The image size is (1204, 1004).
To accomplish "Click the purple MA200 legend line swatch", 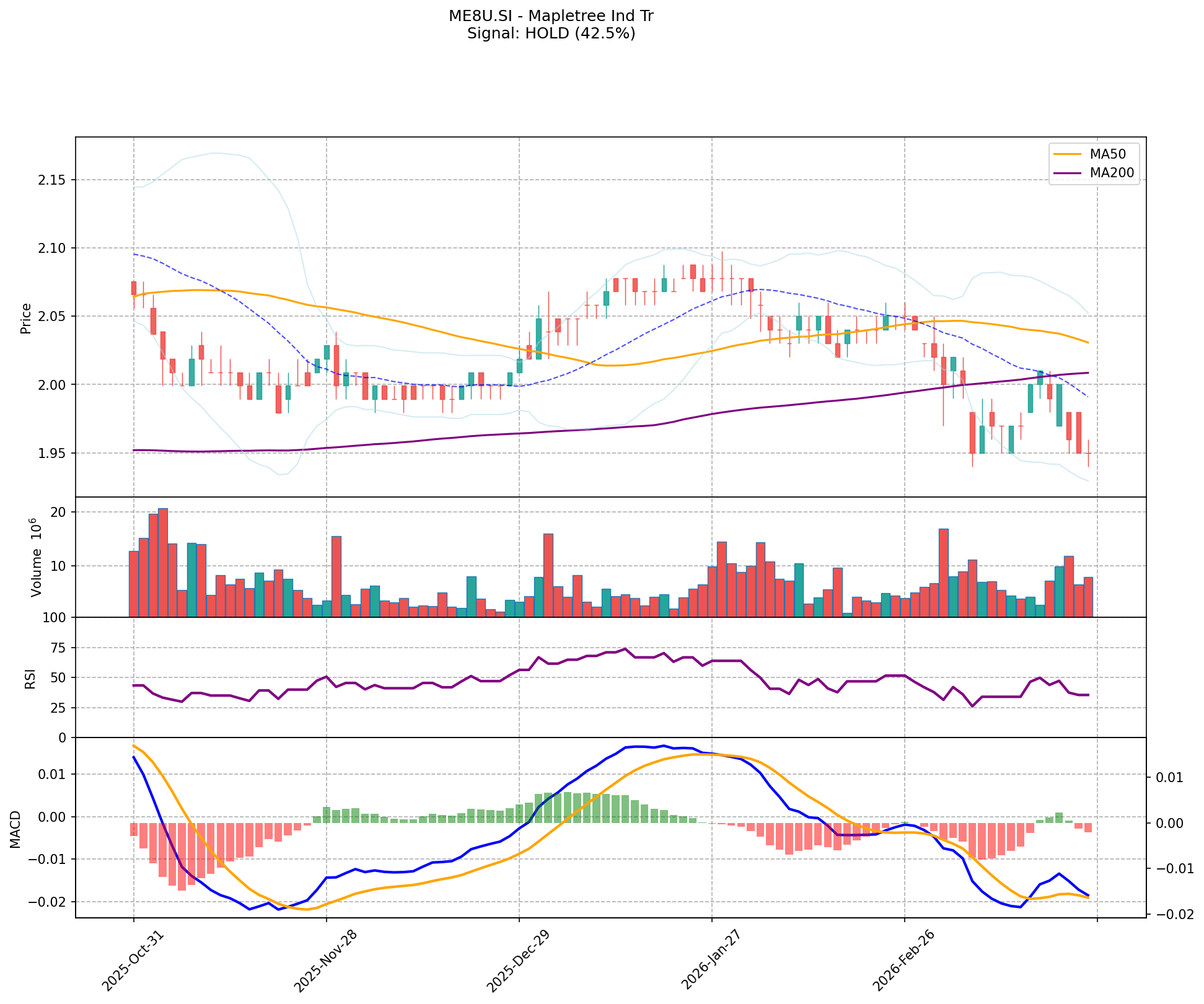I will click(x=1068, y=173).
